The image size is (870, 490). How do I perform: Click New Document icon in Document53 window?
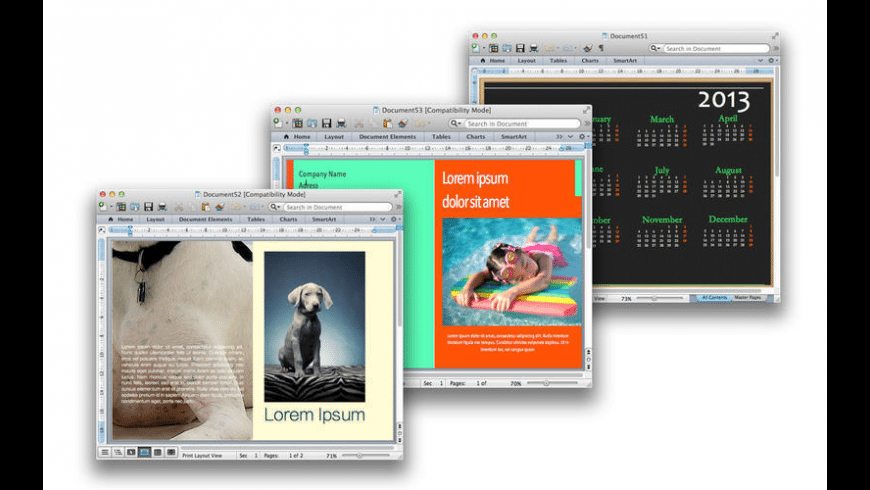tap(278, 123)
